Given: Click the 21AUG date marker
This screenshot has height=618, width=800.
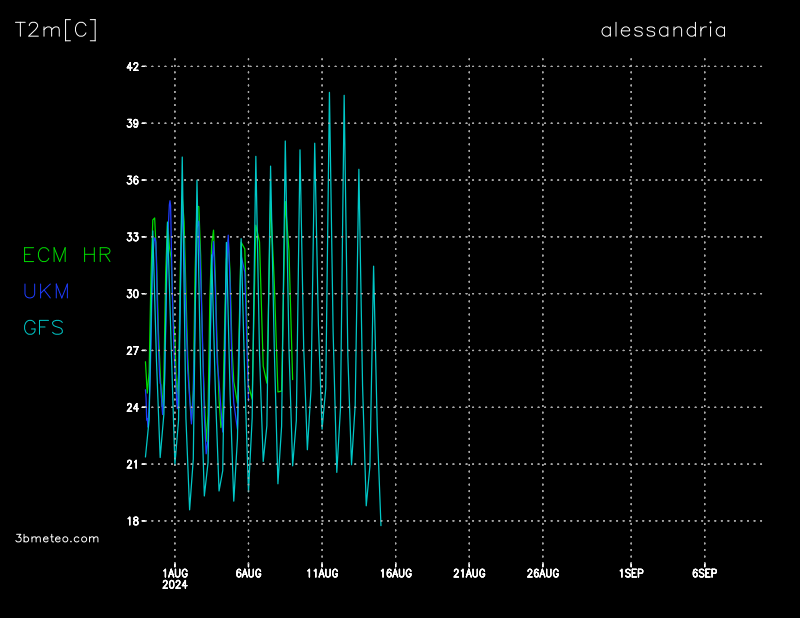Looking at the screenshot, I should coord(469,573).
